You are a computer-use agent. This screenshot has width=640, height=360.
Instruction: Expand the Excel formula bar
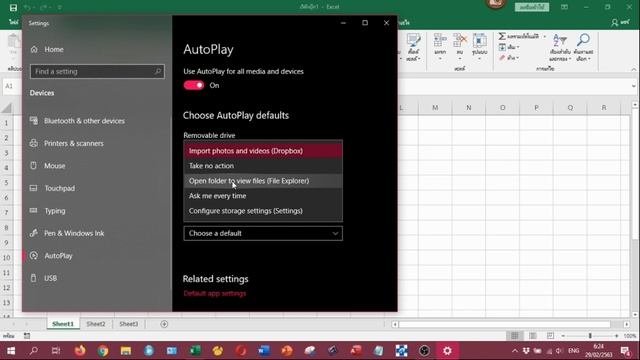tap(633, 86)
